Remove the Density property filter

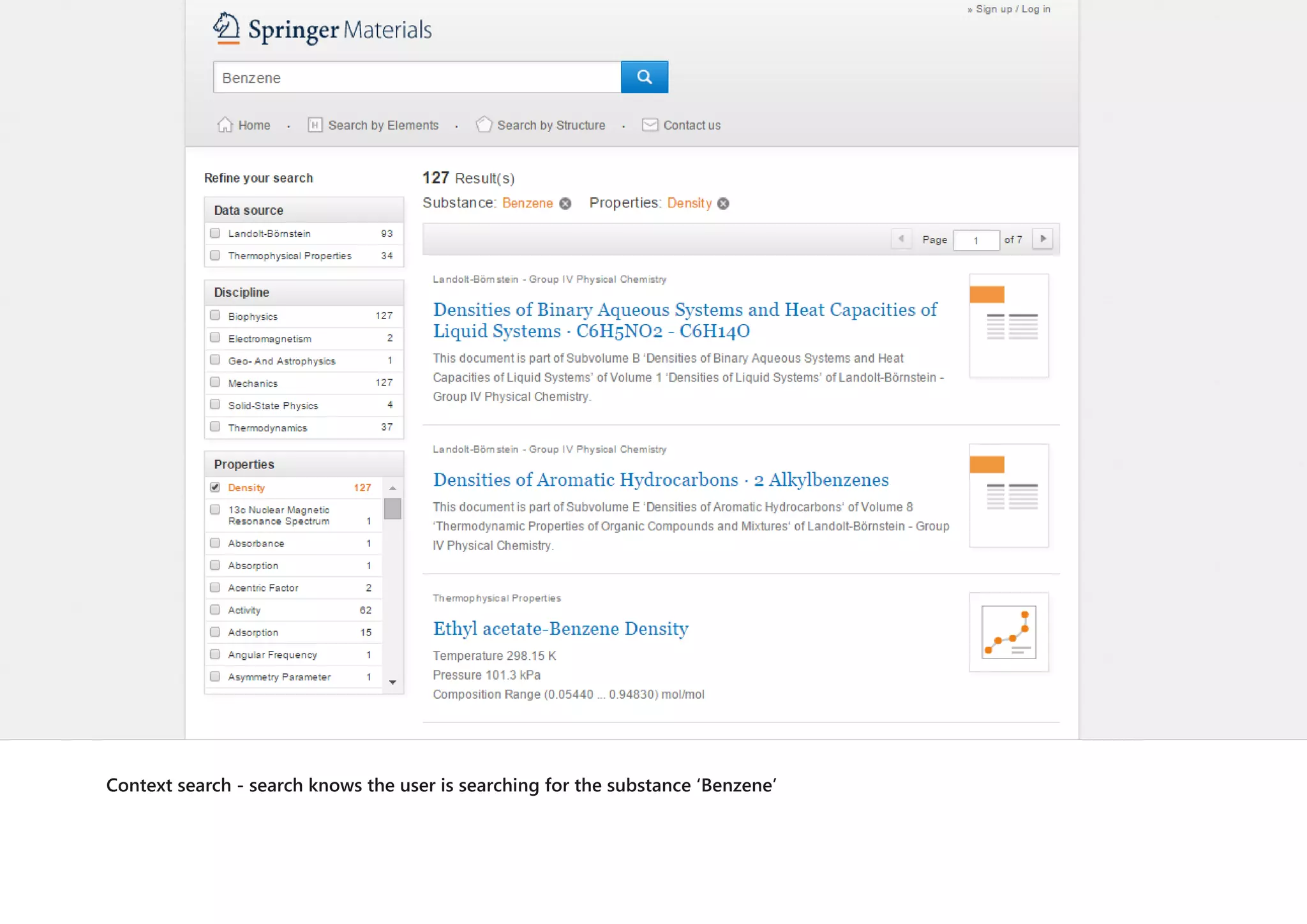click(x=723, y=204)
